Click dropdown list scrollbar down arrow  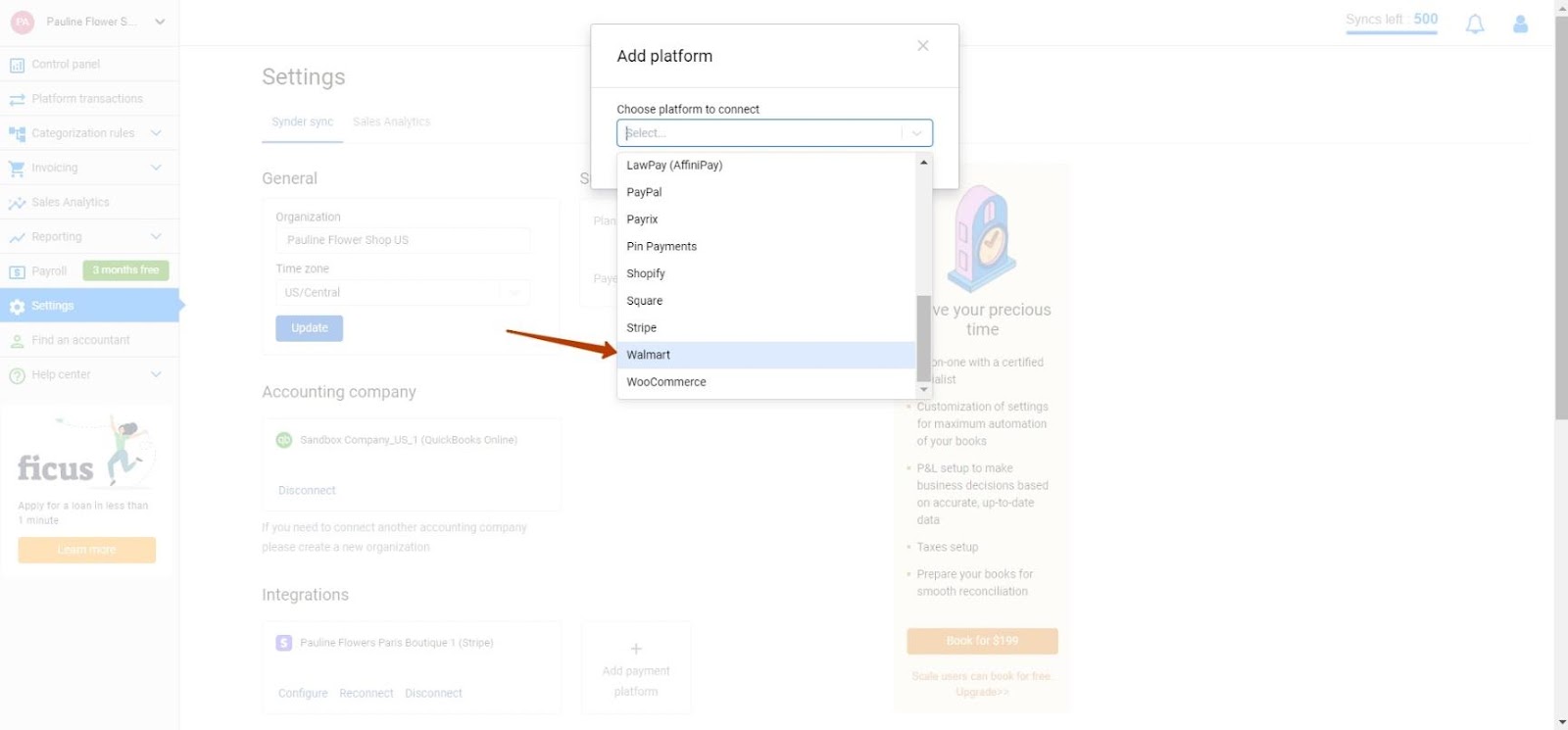tap(923, 390)
